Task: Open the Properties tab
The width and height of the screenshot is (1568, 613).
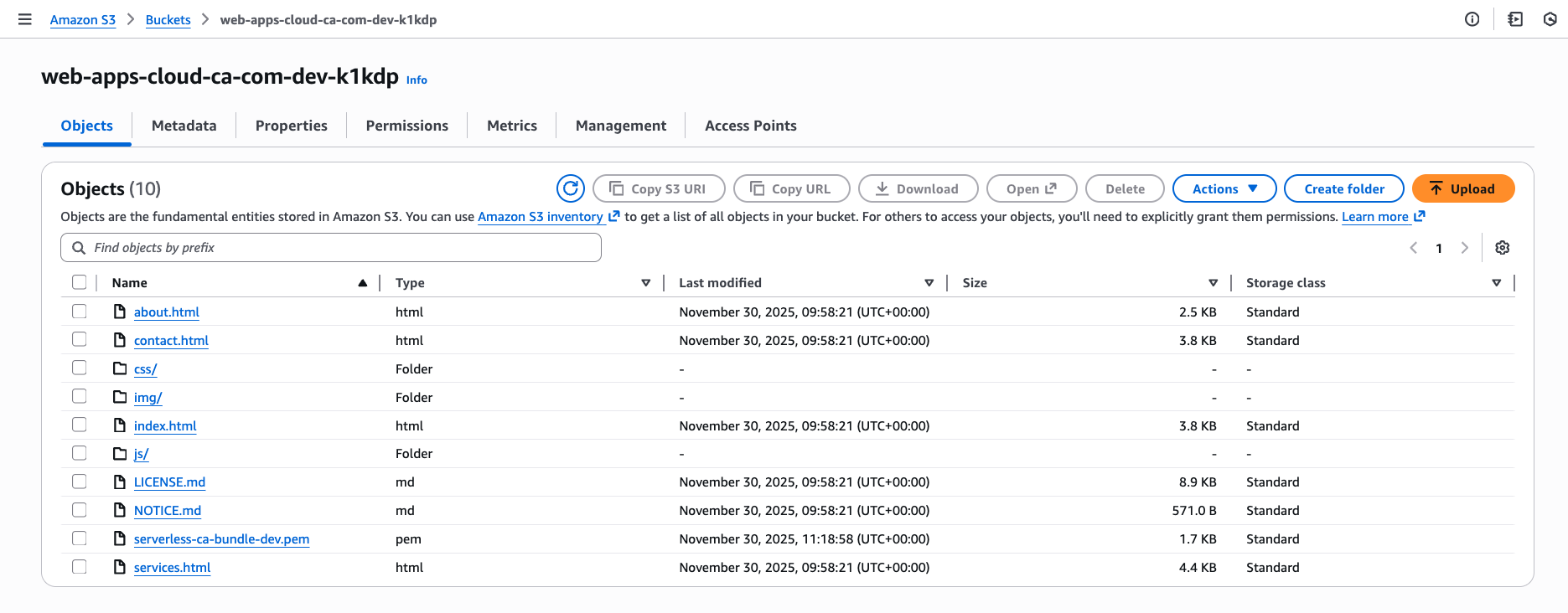Action: tap(292, 126)
